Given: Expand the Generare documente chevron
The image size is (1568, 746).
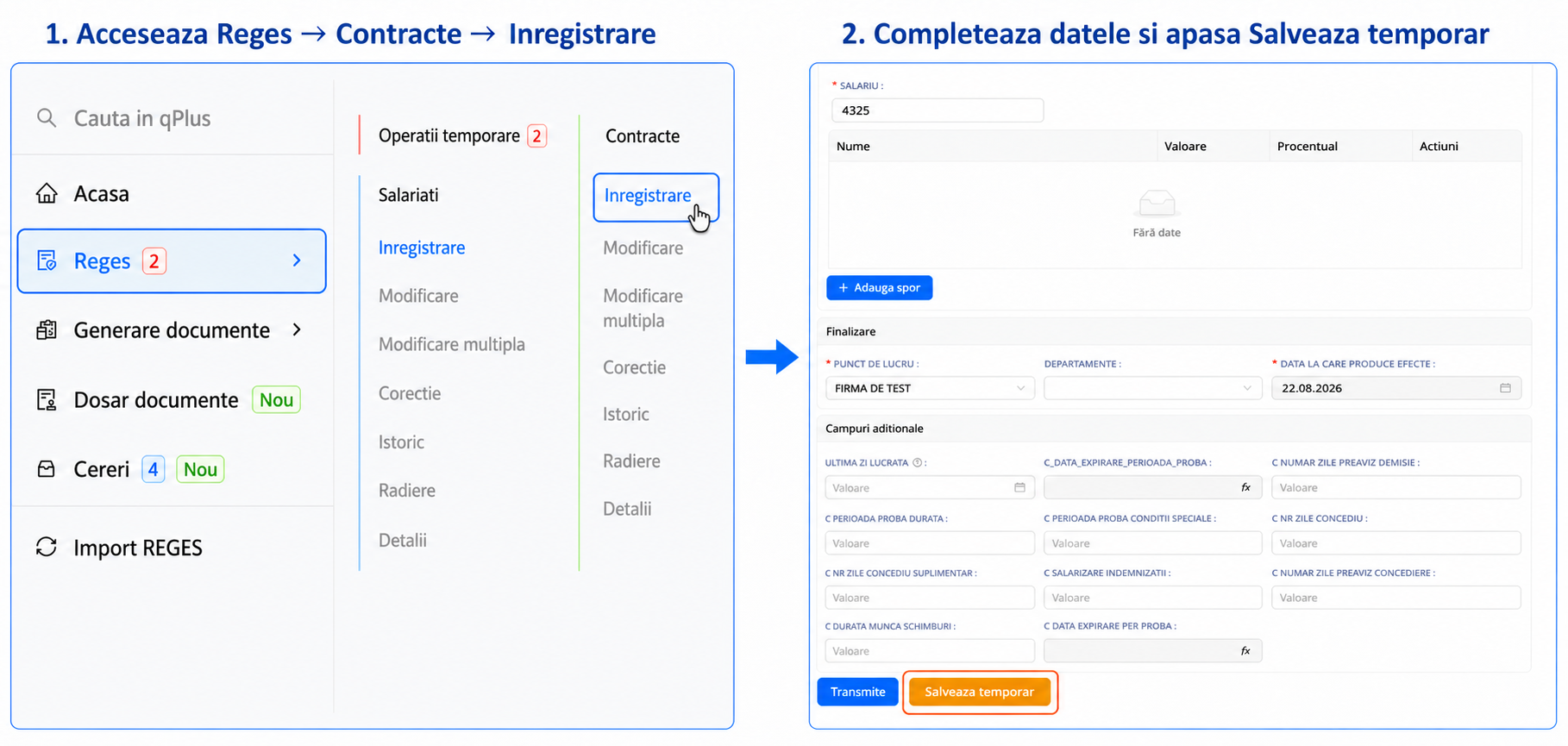Looking at the screenshot, I should click(297, 330).
